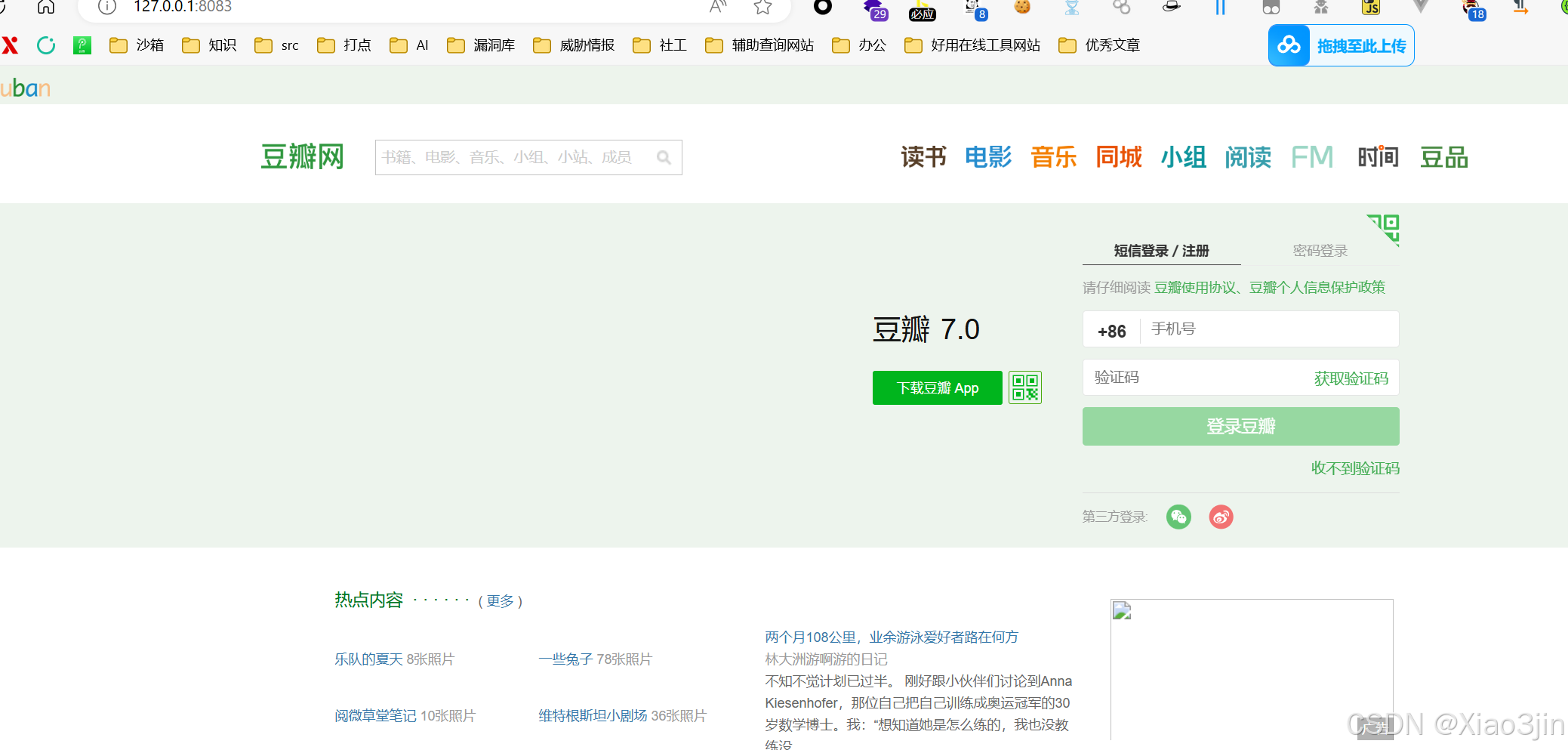This screenshot has height=750, width=1568.
Task: Click the 登录豆瓣 button
Action: (x=1240, y=426)
